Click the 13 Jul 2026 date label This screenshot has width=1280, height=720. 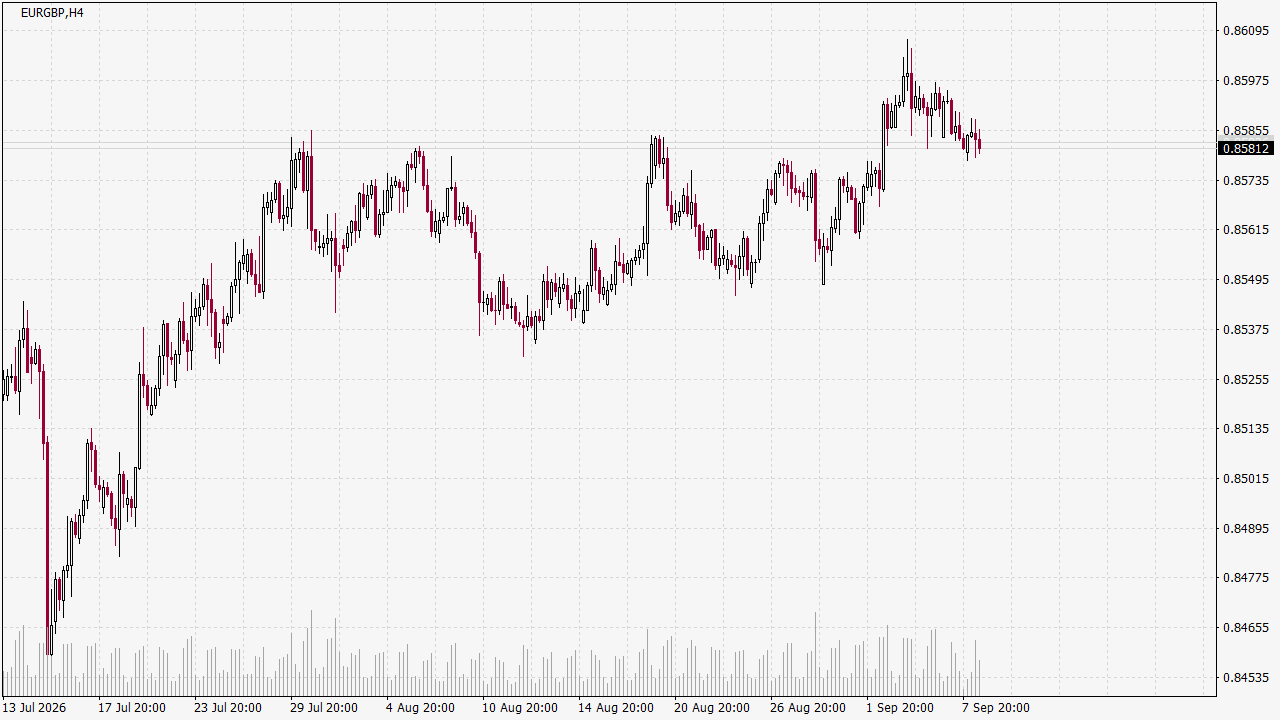(34, 708)
